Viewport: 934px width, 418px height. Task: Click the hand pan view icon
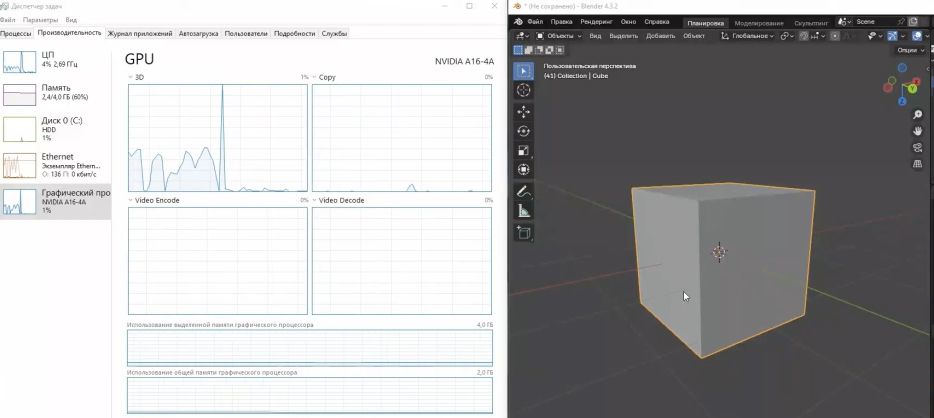917,131
